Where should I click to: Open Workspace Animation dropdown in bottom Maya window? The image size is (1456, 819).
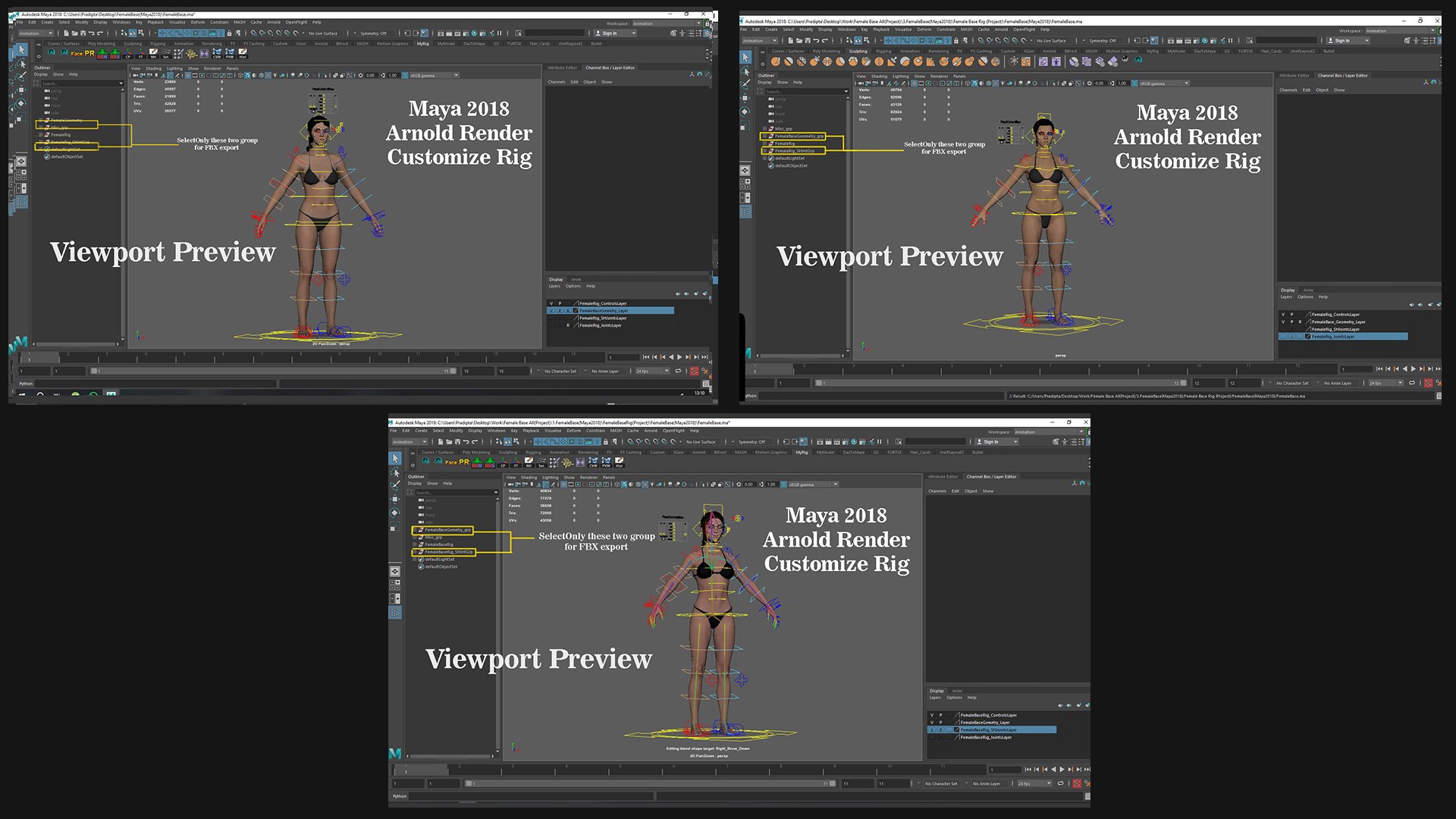coord(1049,432)
